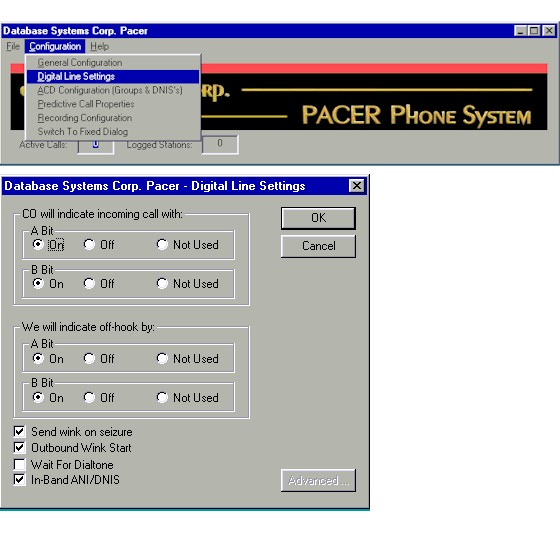The width and height of the screenshot is (560, 539).
Task: Set off-hook A Bit to On
Action: coord(48,359)
